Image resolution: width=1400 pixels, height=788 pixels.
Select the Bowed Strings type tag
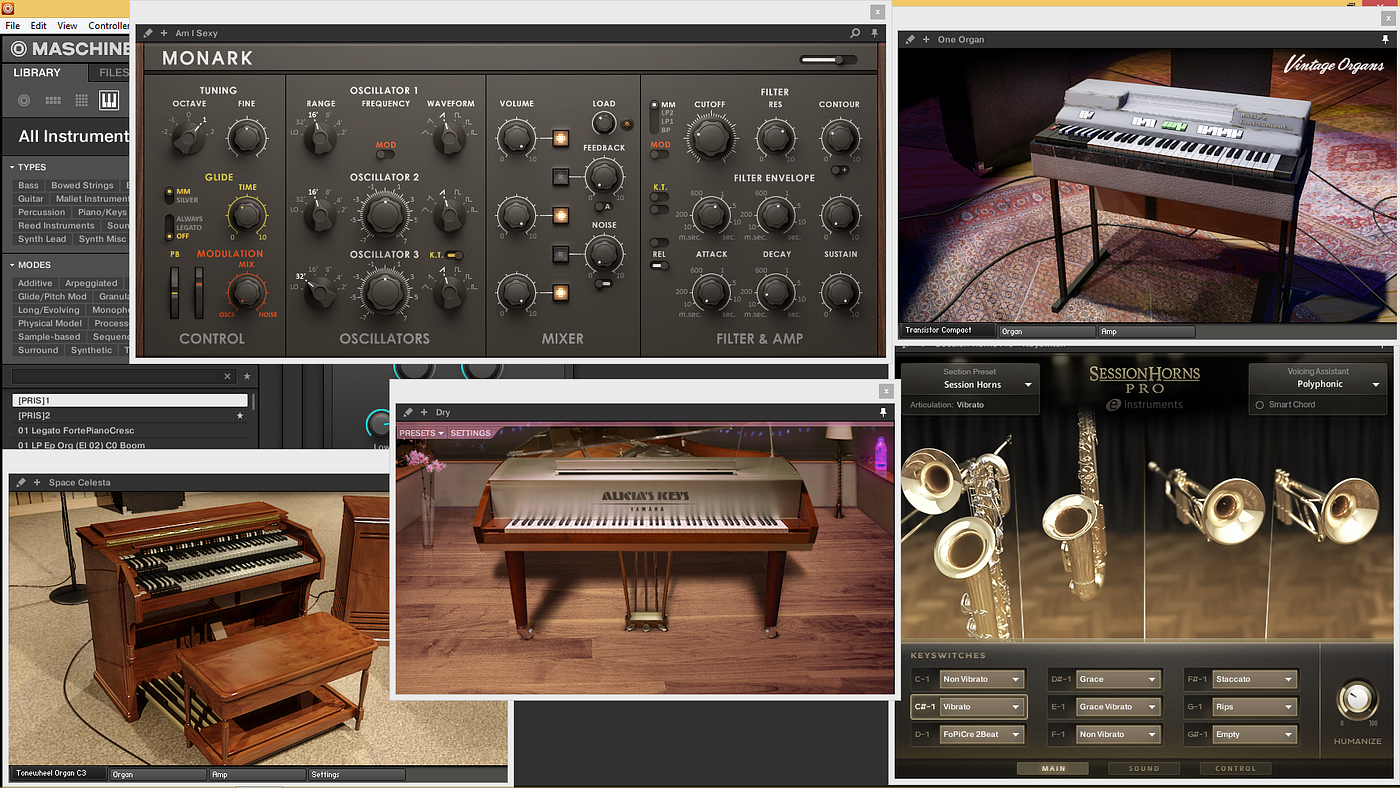coord(82,185)
